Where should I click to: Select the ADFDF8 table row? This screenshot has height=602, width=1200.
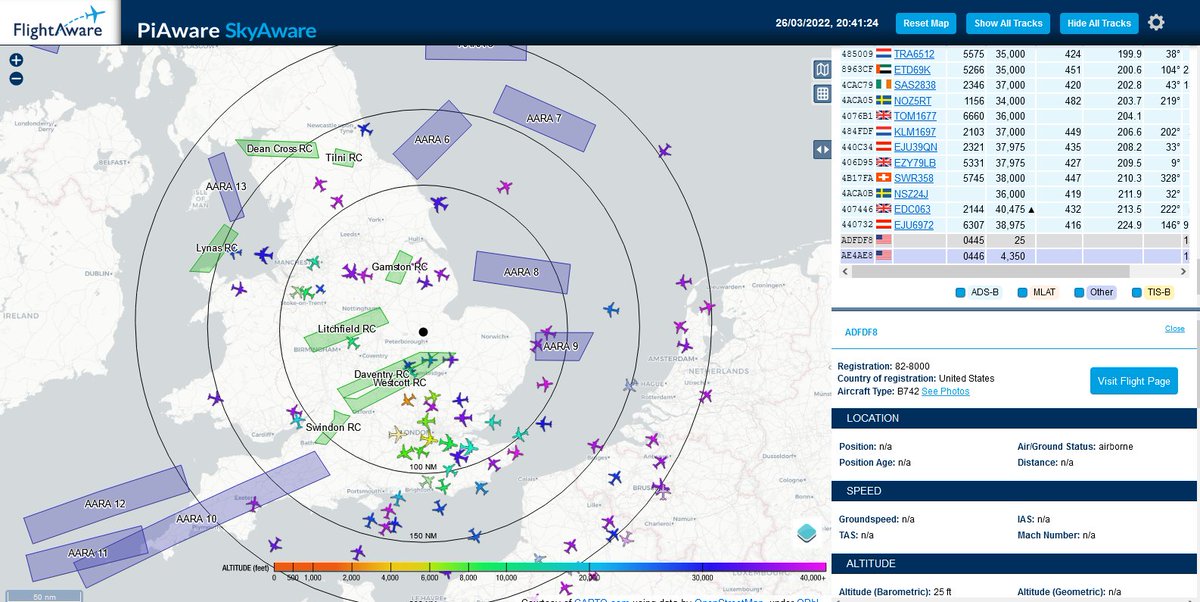(x=1014, y=240)
